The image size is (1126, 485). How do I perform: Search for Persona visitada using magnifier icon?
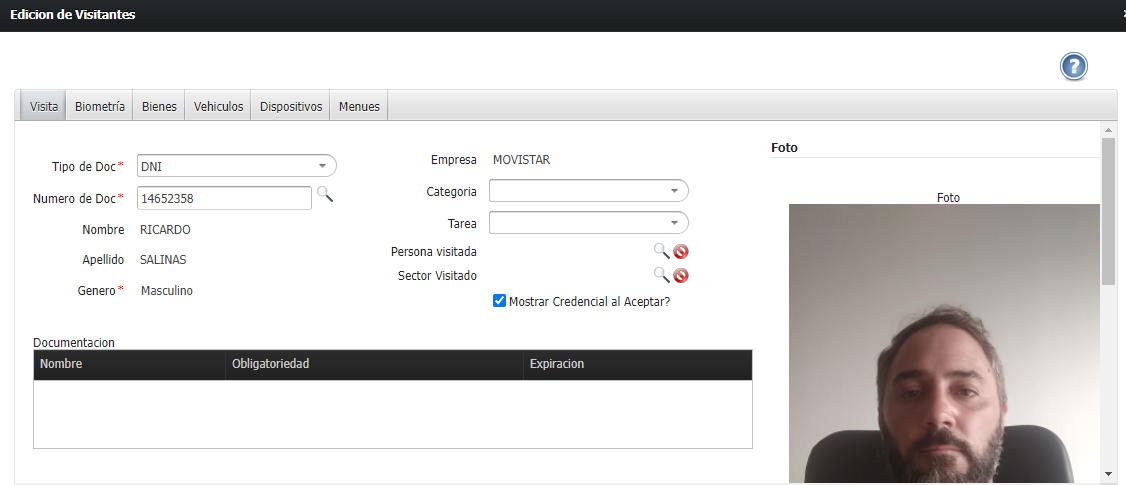(661, 251)
